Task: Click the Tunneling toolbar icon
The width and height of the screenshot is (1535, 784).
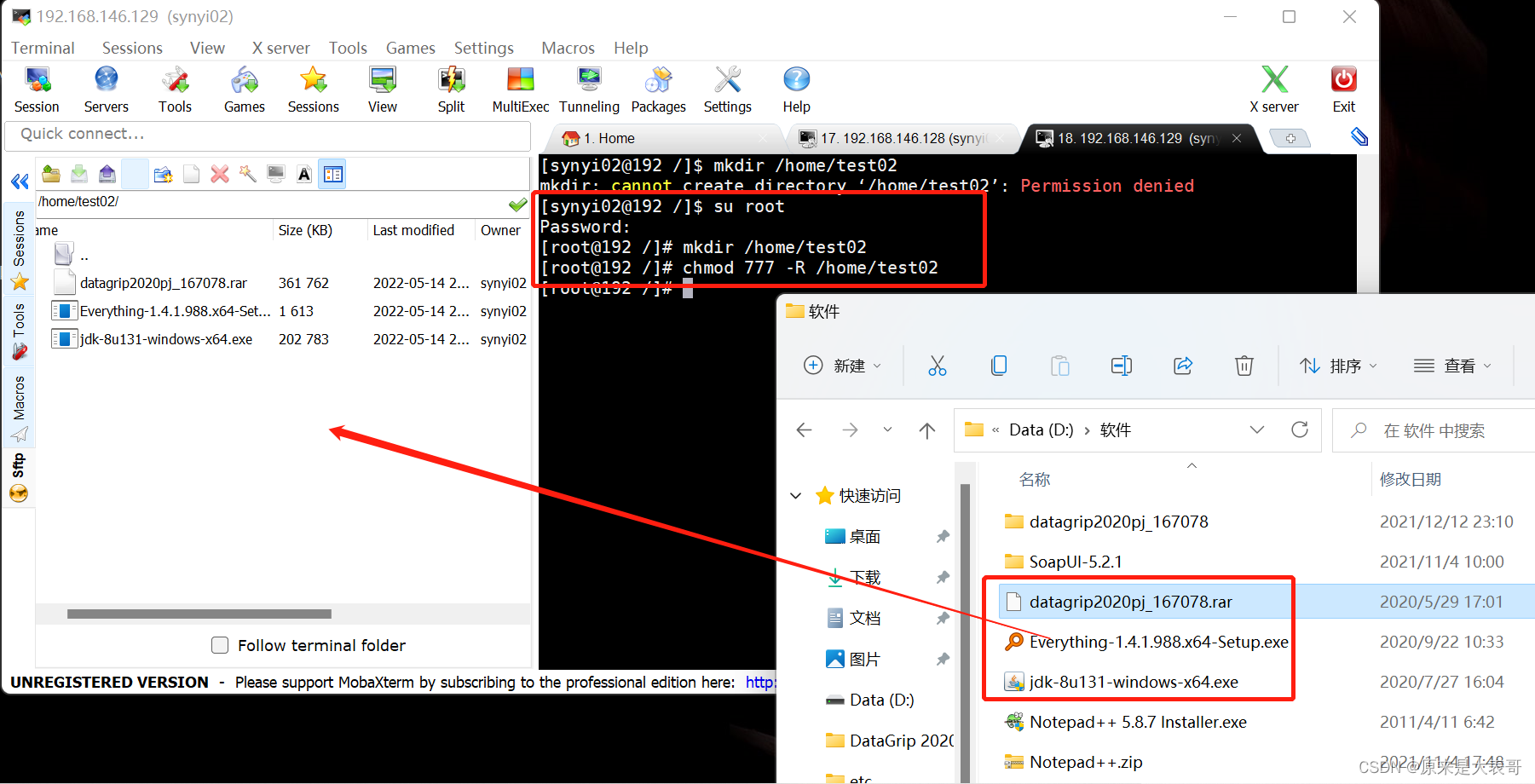Action: pyautogui.click(x=589, y=89)
